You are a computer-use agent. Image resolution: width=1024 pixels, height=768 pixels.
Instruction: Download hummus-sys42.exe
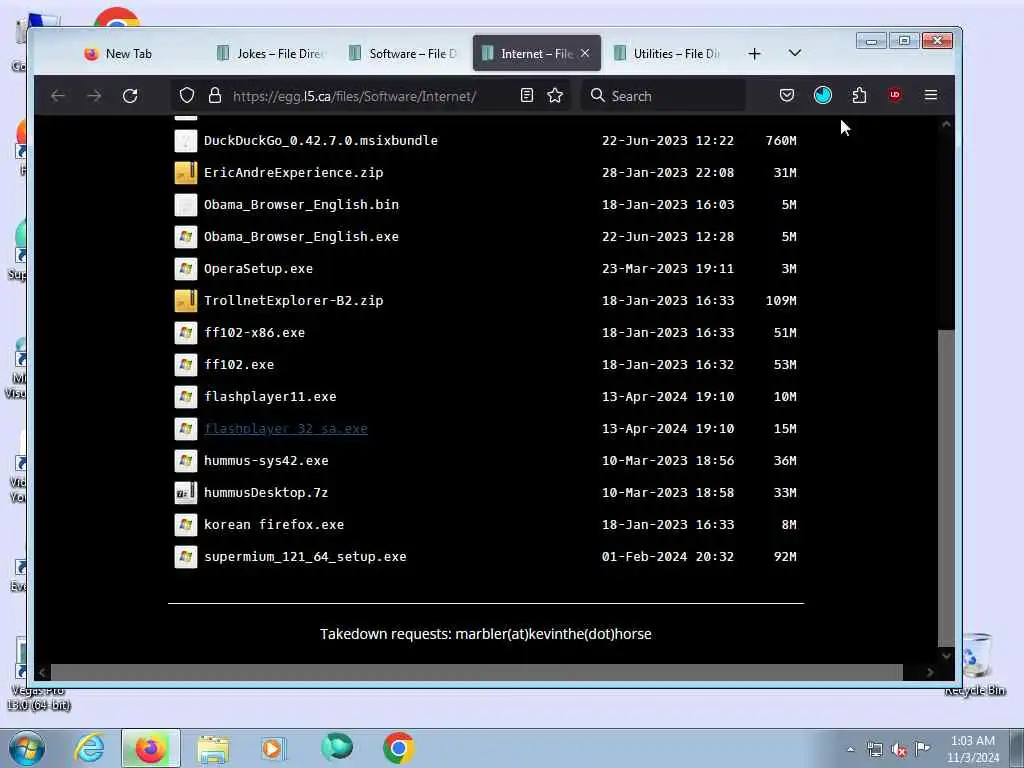pos(266,460)
